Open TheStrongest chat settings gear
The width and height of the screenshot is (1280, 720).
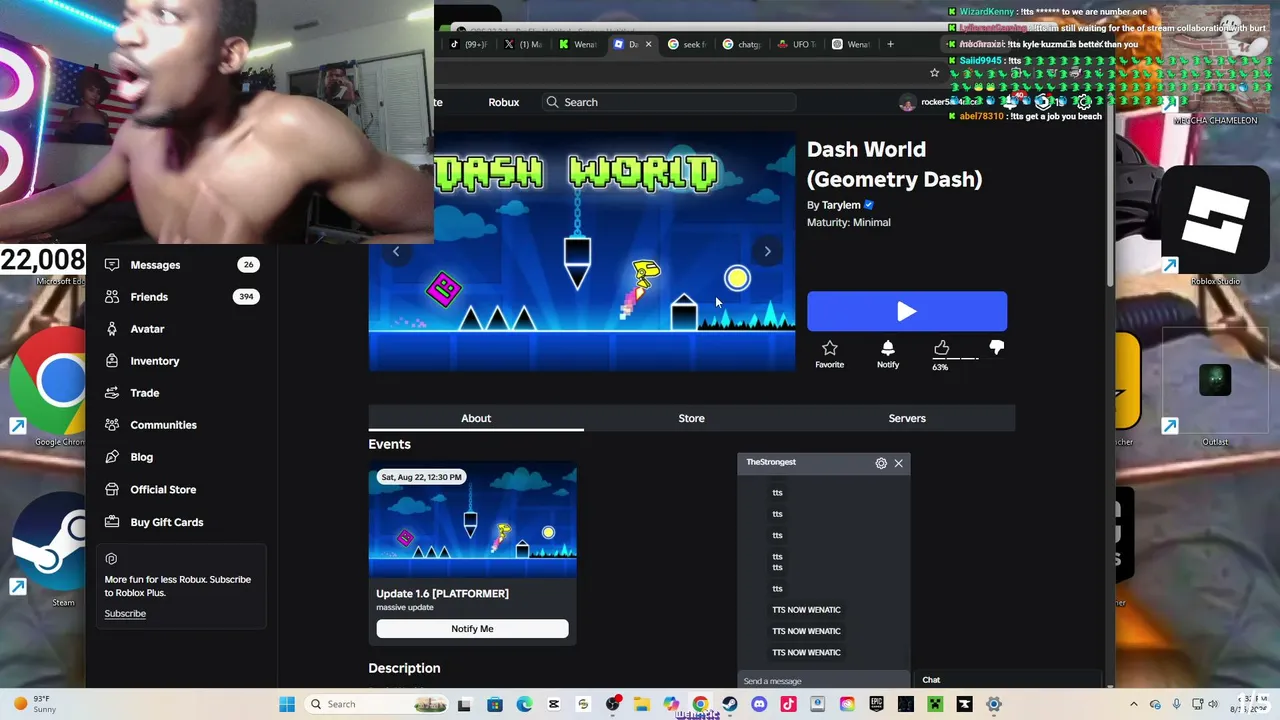tap(881, 463)
